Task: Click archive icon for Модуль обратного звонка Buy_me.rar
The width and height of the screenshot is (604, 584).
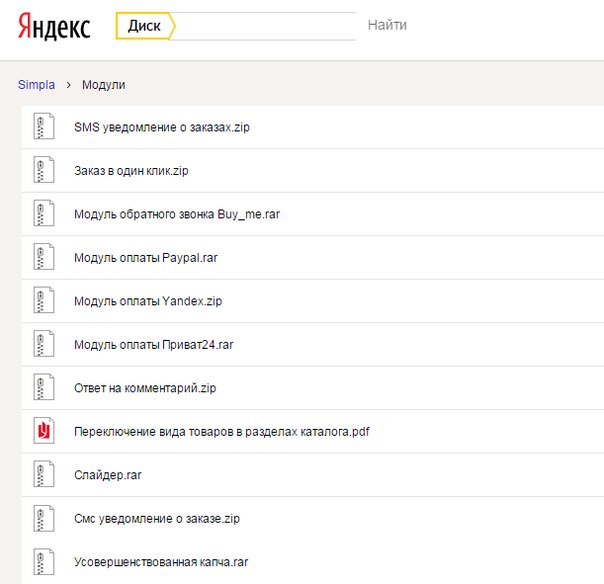Action: 44,213
